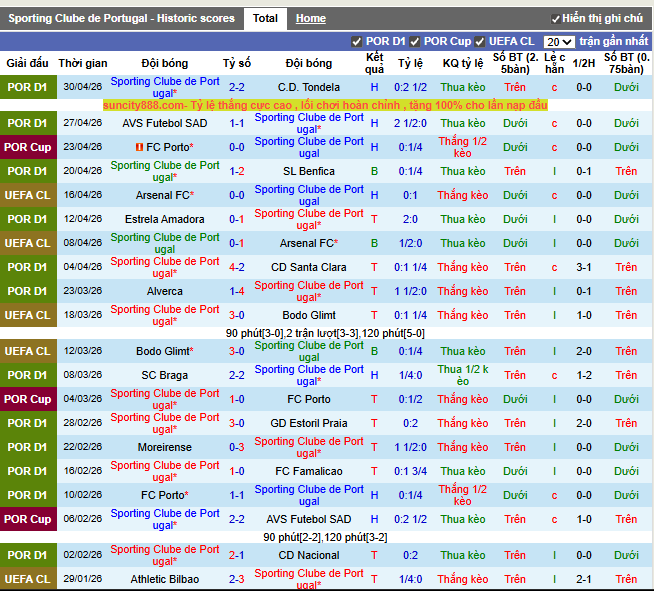The height and width of the screenshot is (591, 654).
Task: Uncheck the POR Cup filter checkbox
Action: [414, 42]
